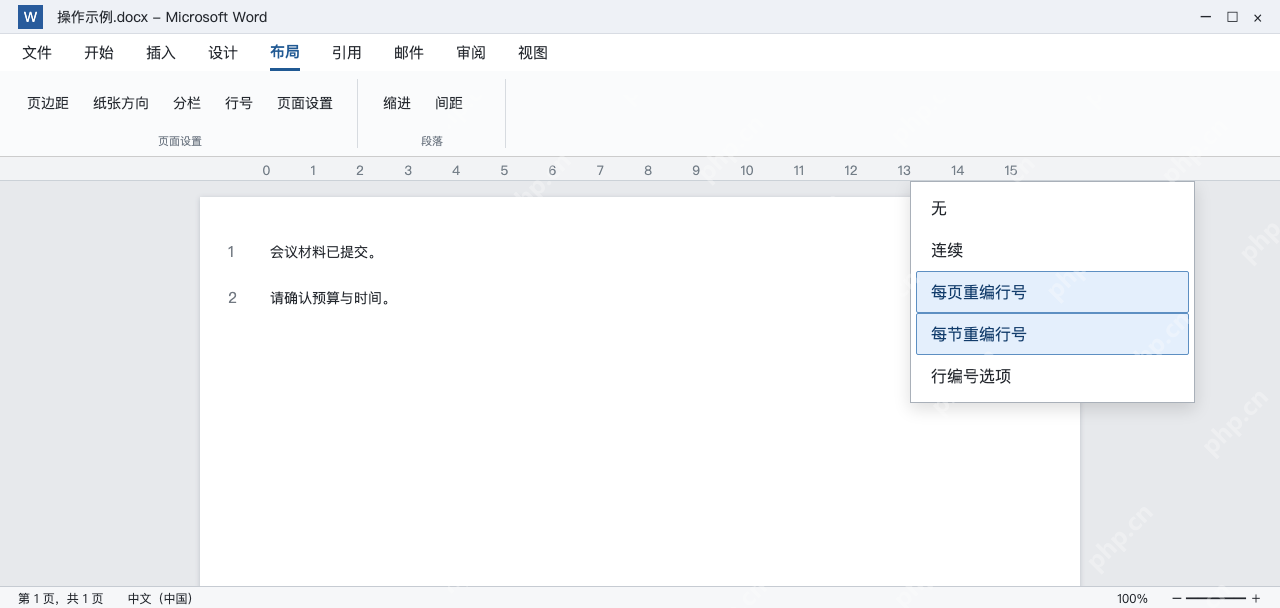
Task: Open the 引用 tab
Action: pos(347,53)
